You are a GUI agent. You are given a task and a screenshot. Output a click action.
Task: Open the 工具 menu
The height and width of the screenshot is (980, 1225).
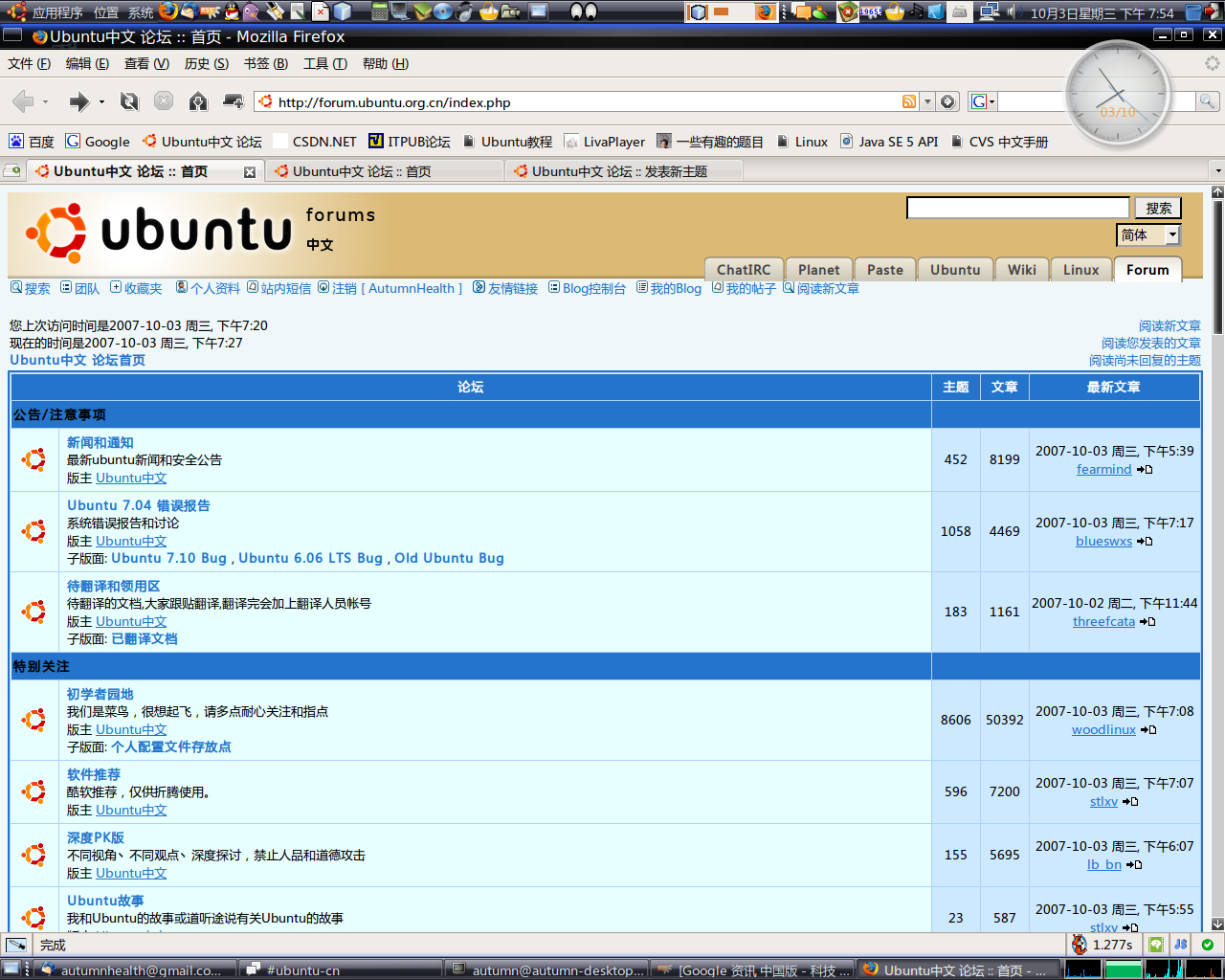[x=324, y=63]
